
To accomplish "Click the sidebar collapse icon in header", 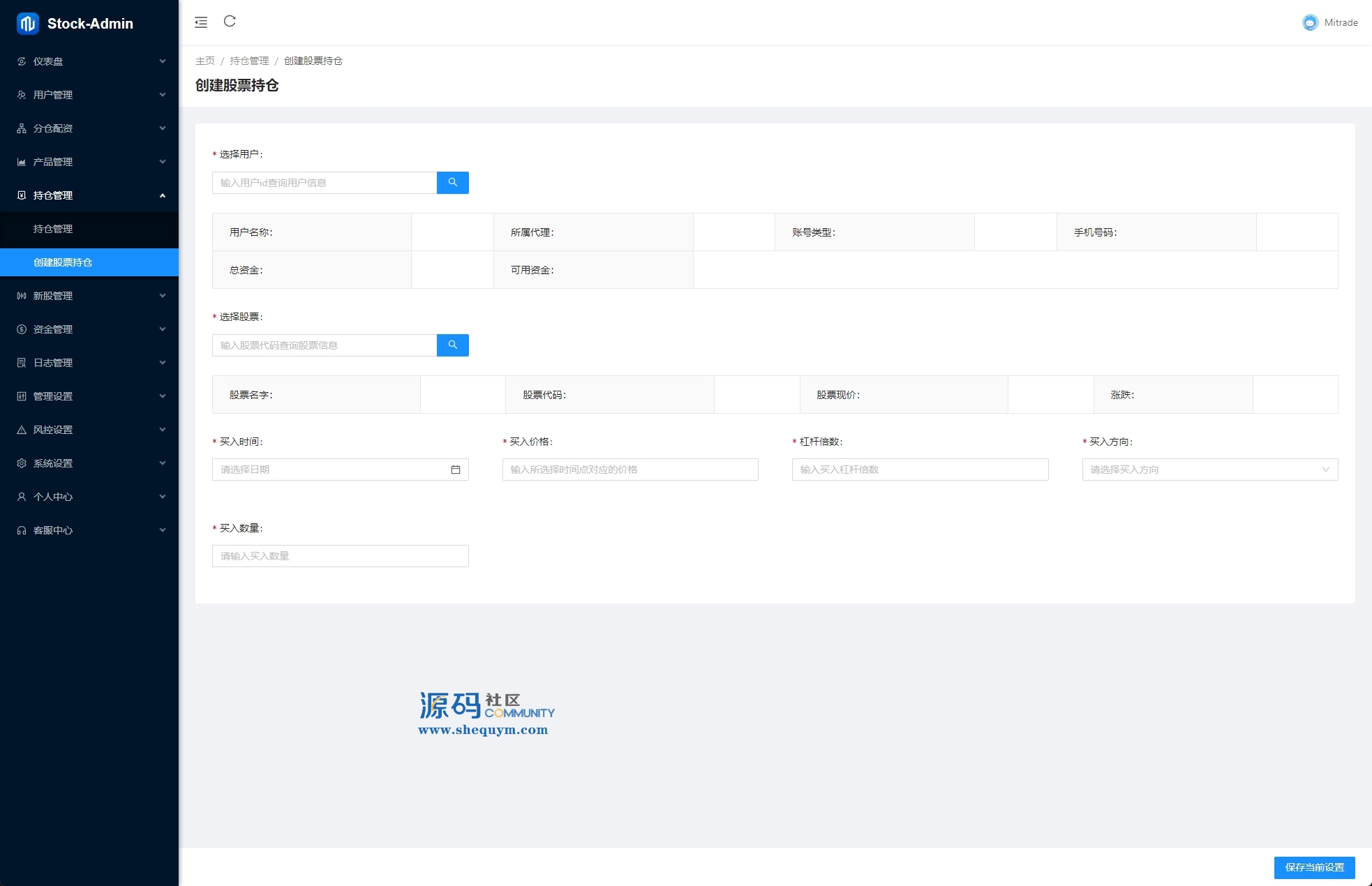I will tap(201, 22).
